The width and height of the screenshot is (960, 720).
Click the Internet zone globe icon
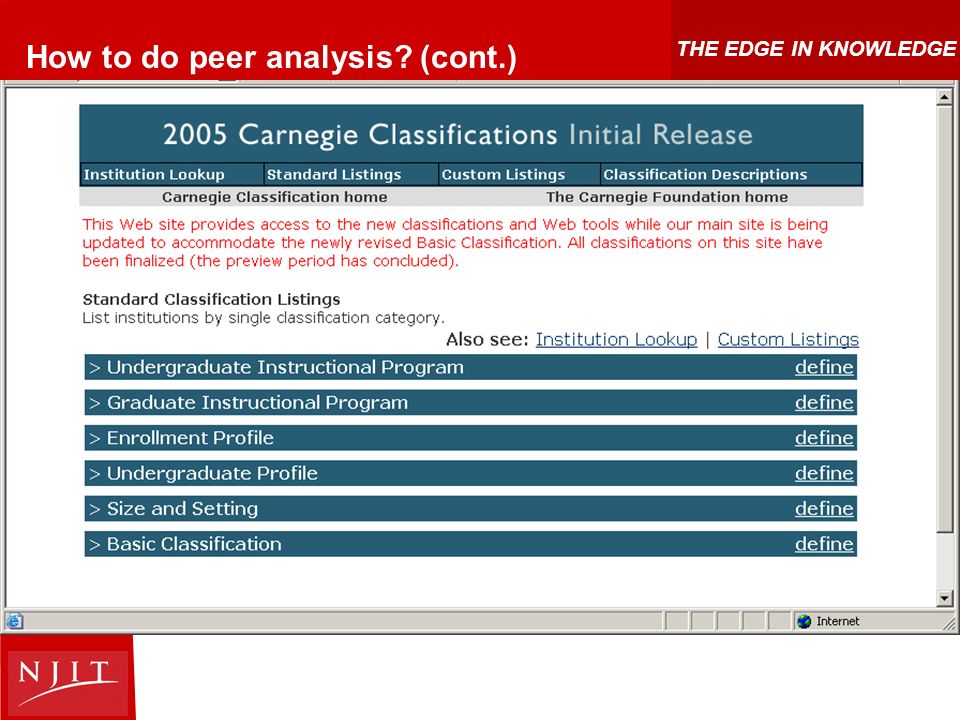click(x=804, y=621)
